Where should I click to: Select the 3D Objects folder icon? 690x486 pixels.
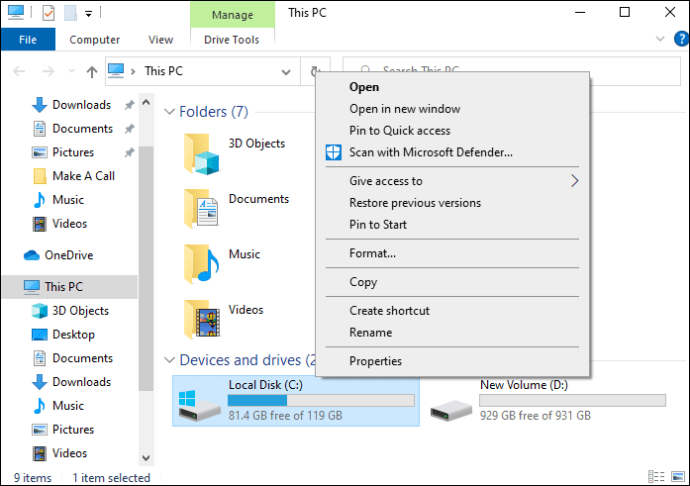click(202, 154)
